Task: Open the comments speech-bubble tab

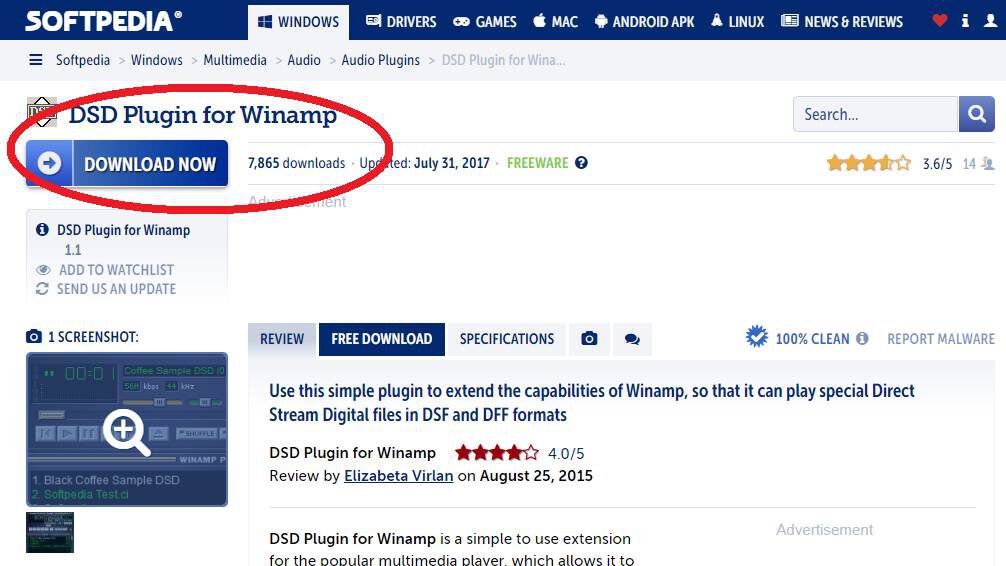Action: [632, 339]
